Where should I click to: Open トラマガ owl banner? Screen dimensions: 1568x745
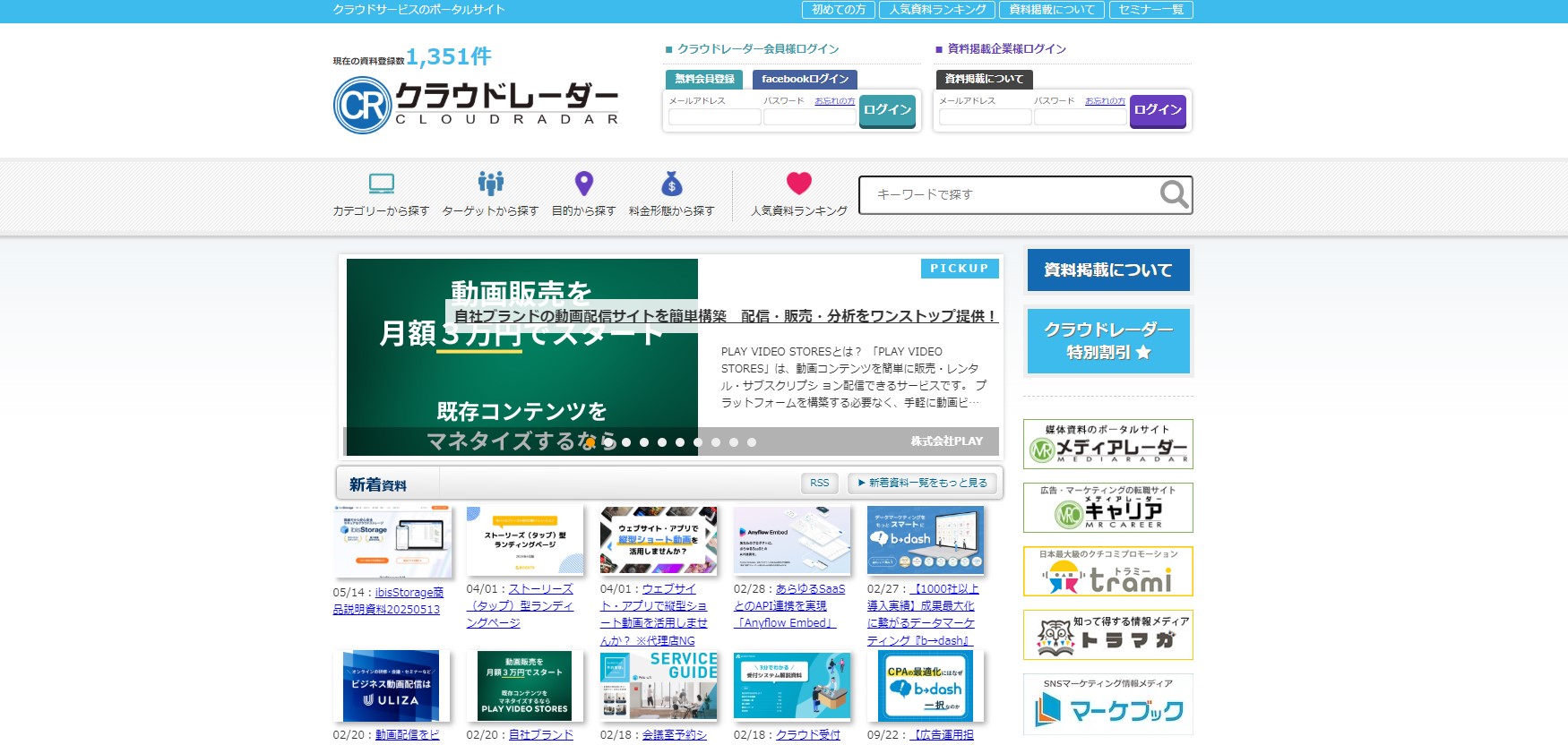(1108, 635)
